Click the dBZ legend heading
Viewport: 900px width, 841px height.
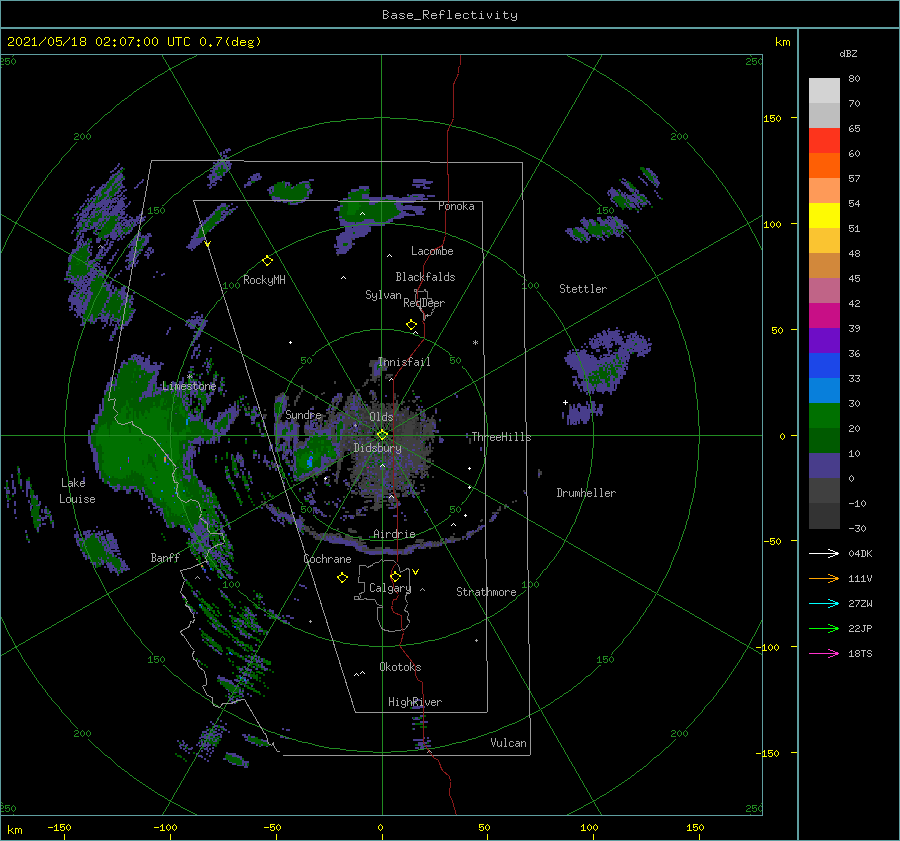848,53
